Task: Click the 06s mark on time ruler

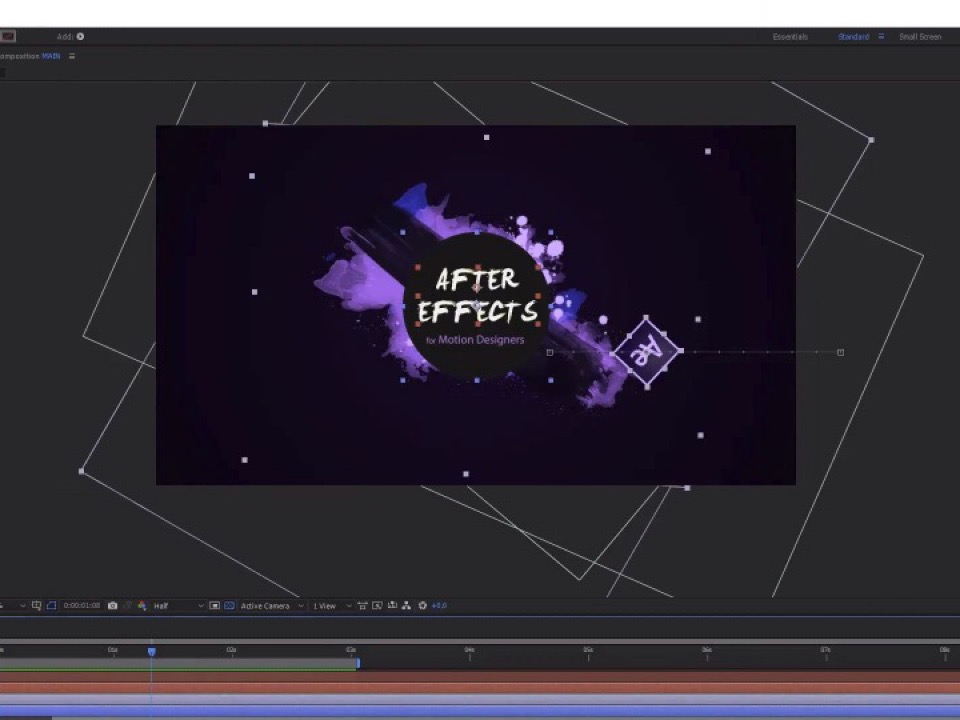Action: tap(707, 650)
